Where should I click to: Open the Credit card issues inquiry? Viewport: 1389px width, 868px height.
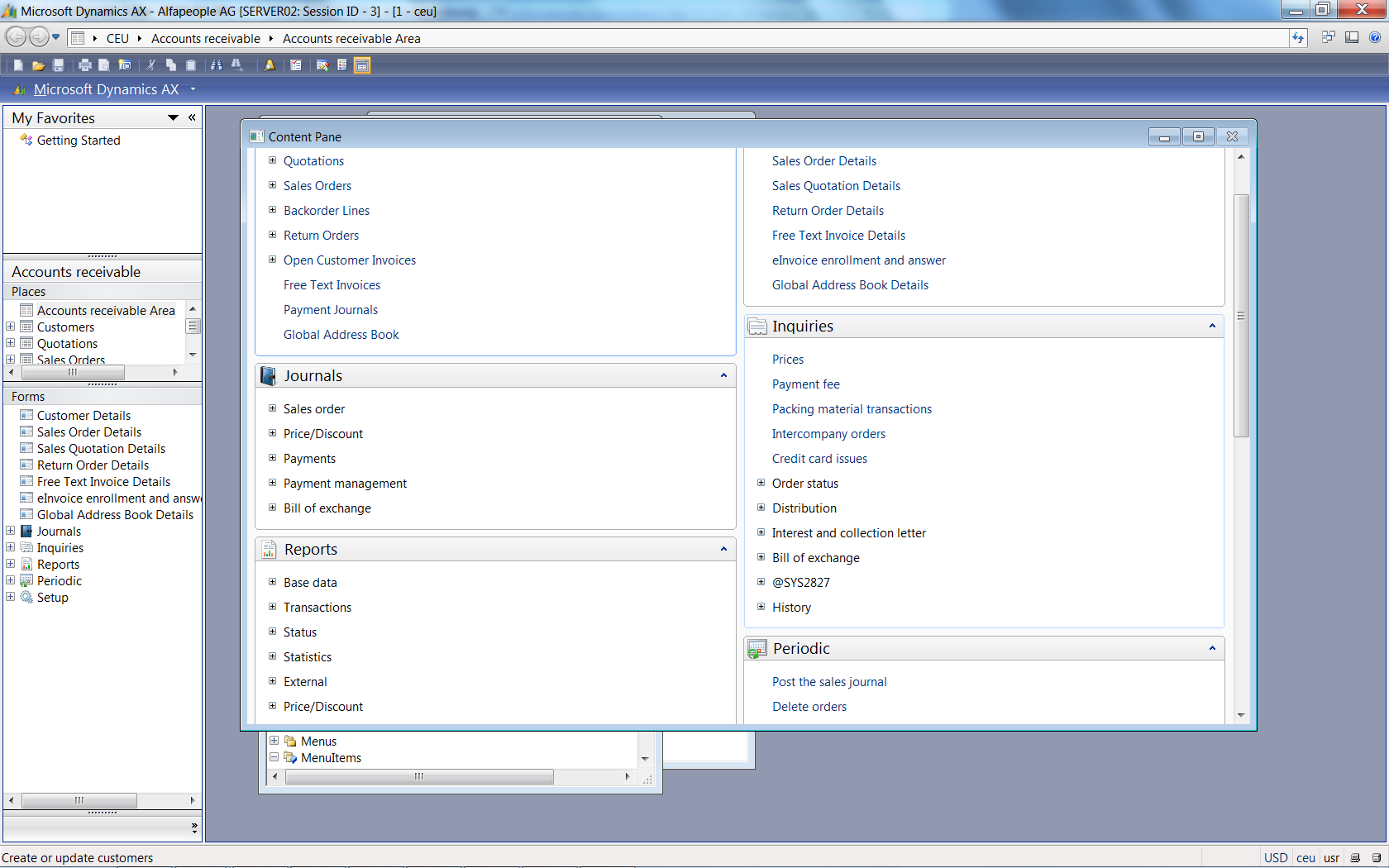819,459
